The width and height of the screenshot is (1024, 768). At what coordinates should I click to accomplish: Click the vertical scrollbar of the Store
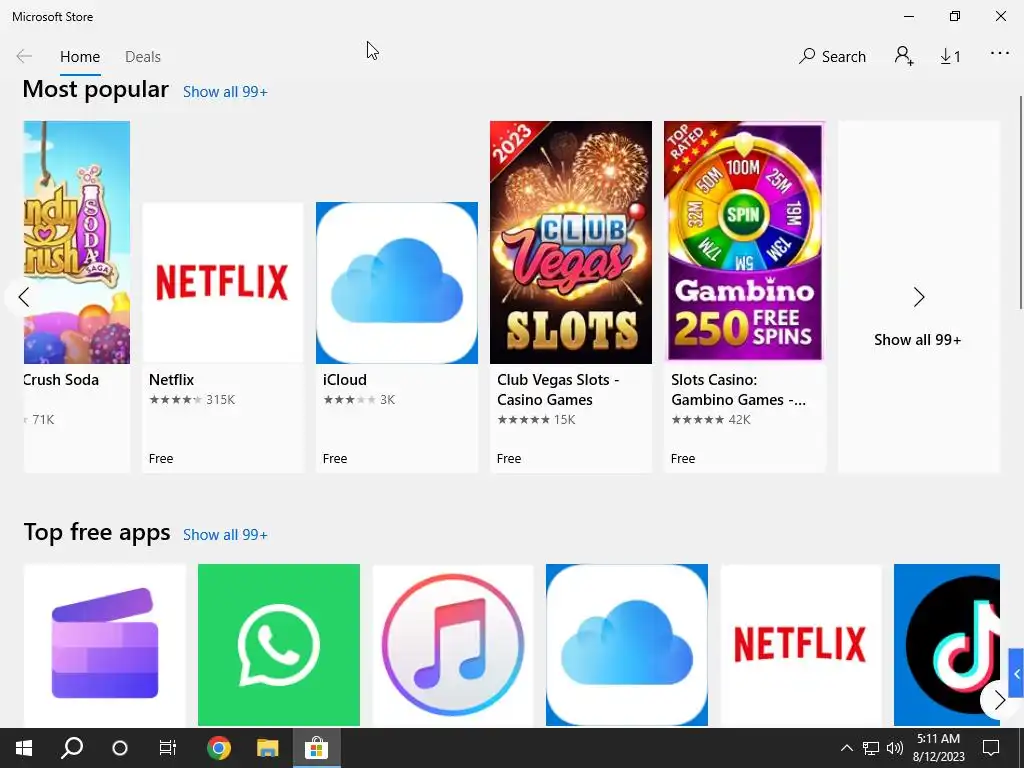[1020, 202]
